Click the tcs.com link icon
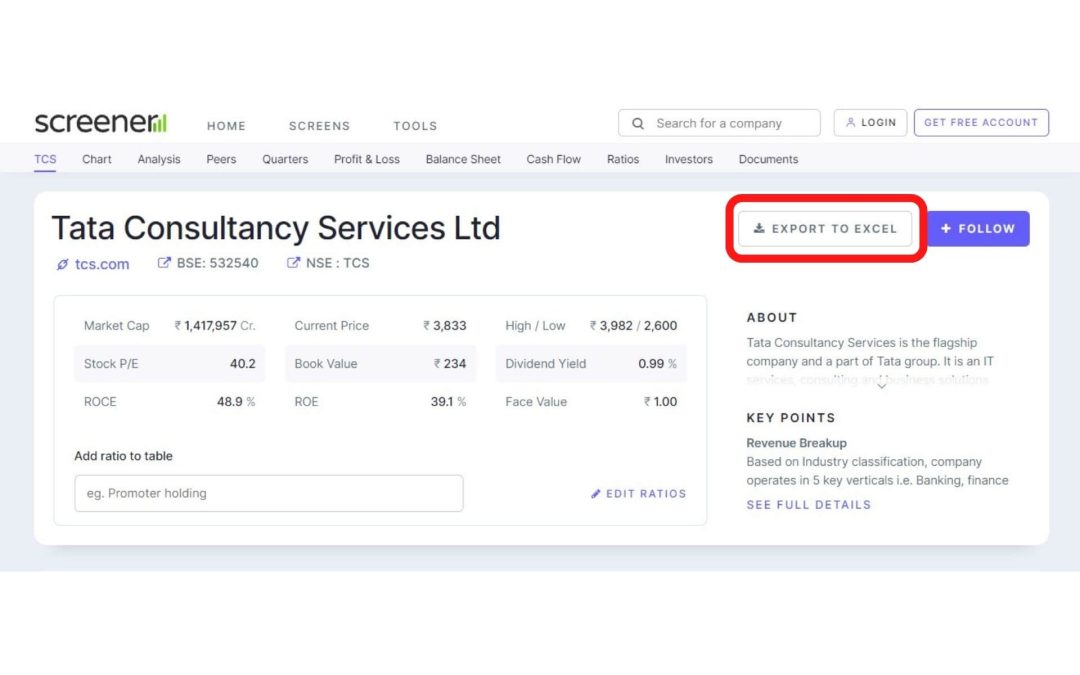 (63, 264)
